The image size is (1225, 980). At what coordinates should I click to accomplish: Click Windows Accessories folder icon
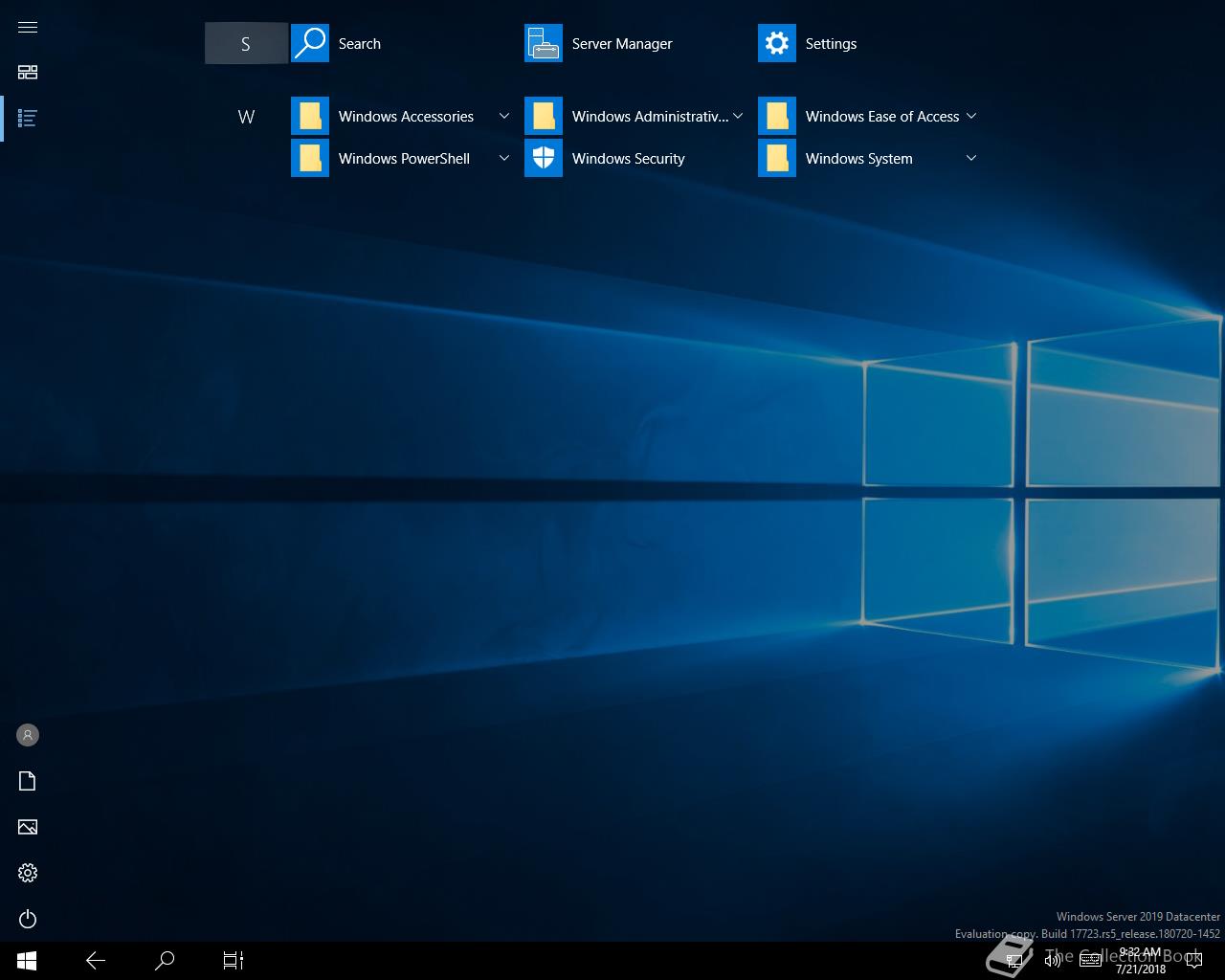[x=310, y=116]
